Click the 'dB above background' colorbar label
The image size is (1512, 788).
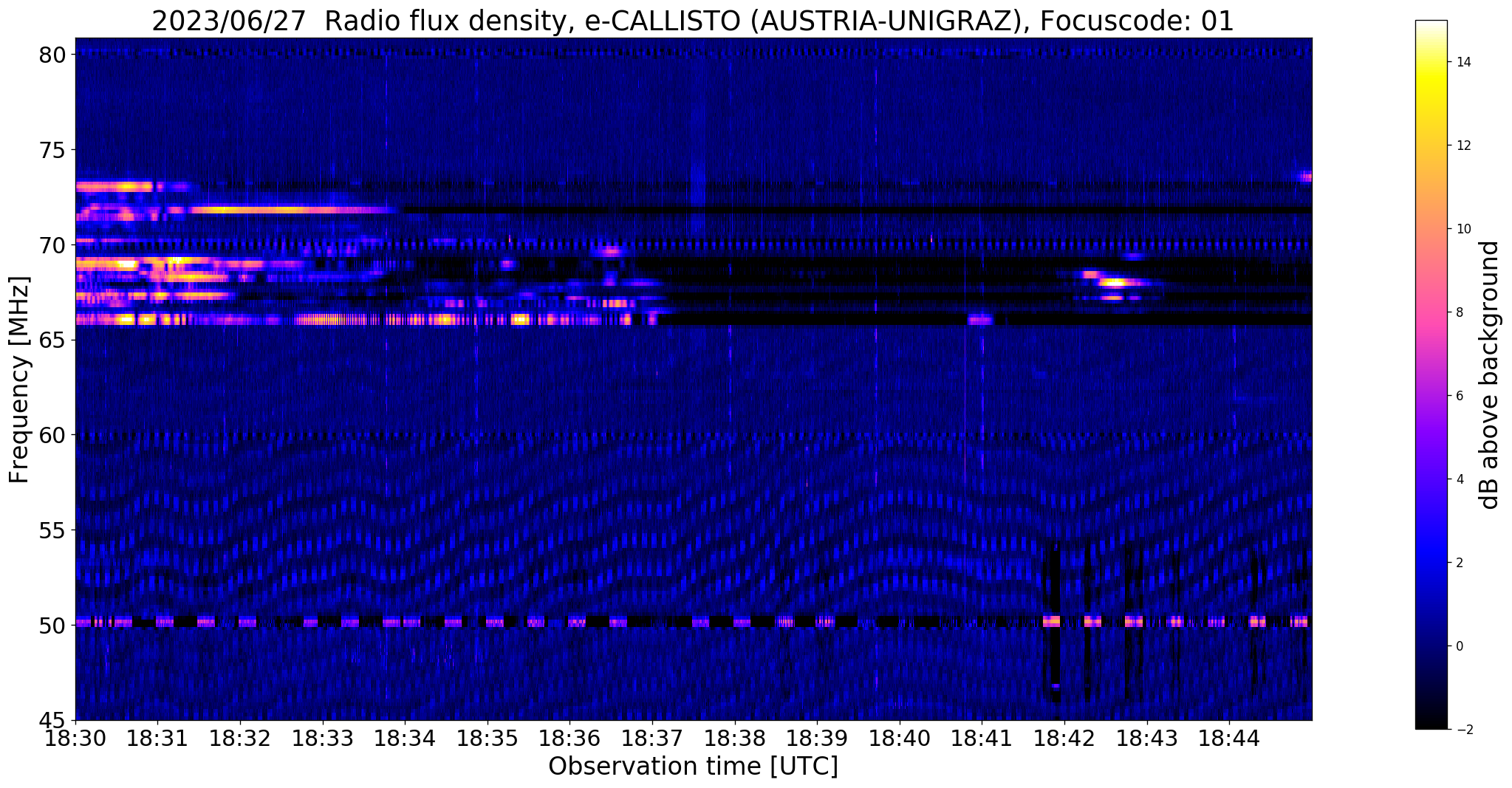click(x=1490, y=374)
